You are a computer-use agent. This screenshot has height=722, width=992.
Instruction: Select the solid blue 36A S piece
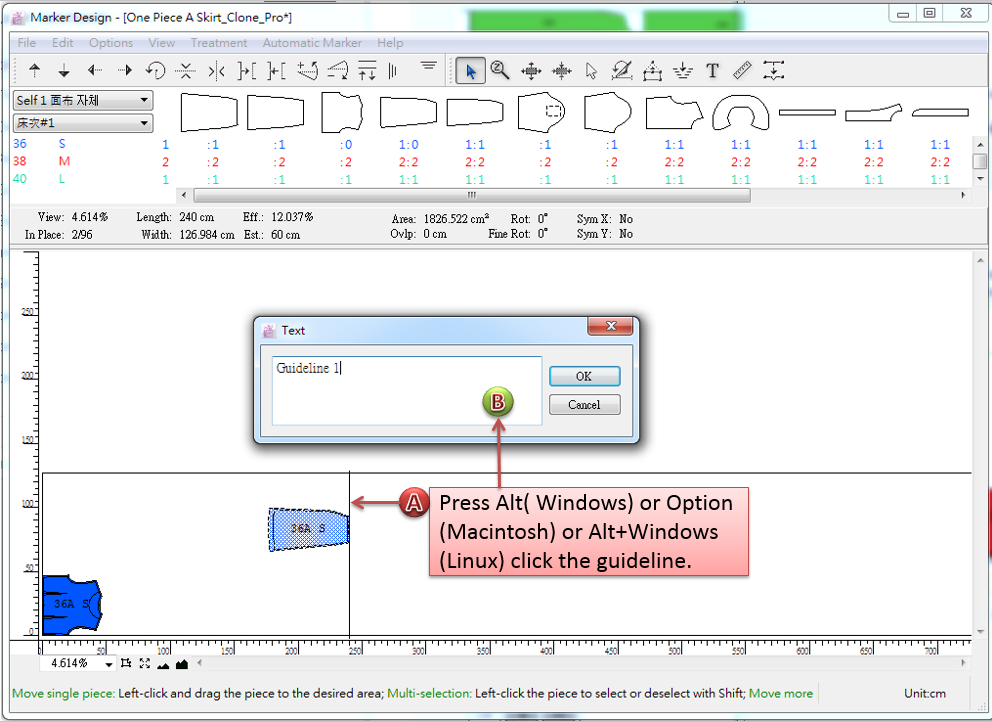pos(68,604)
